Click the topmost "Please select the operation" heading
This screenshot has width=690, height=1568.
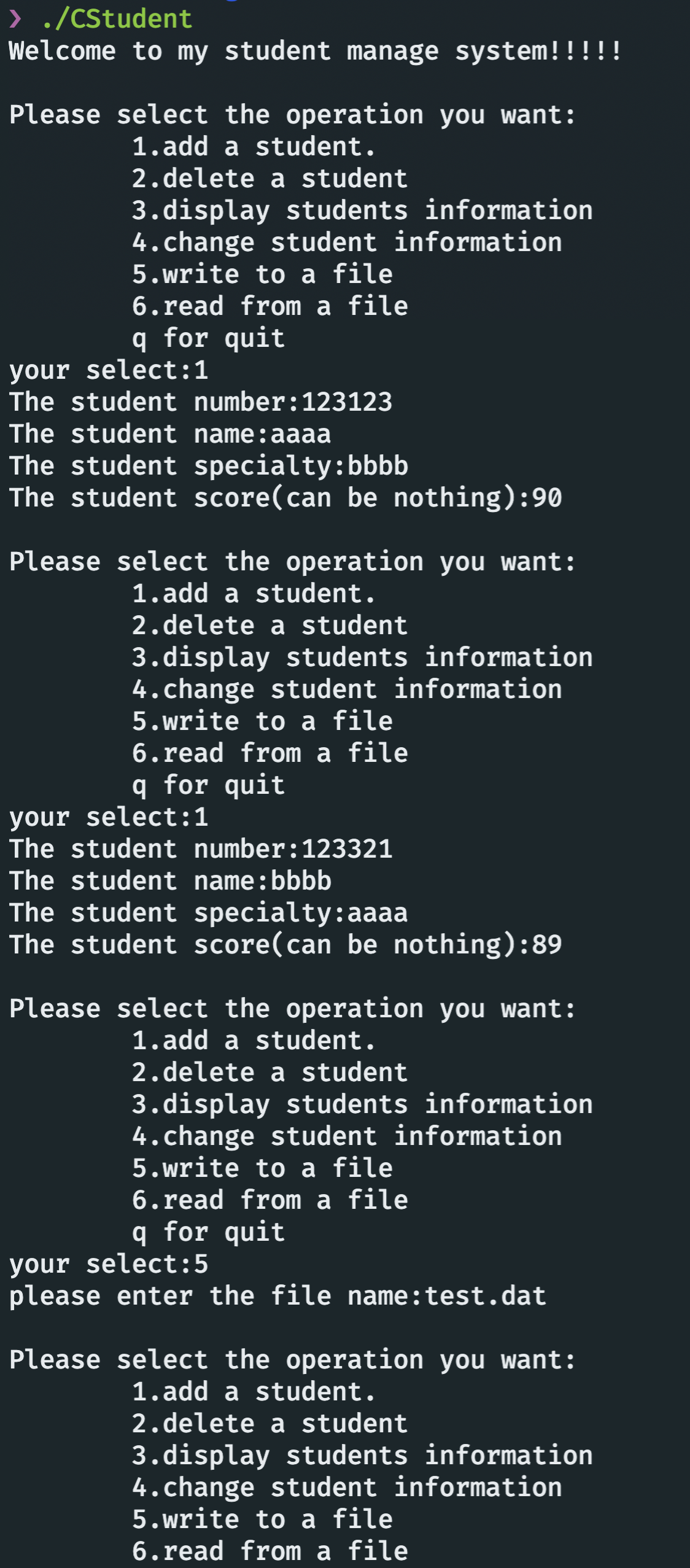coord(292,115)
